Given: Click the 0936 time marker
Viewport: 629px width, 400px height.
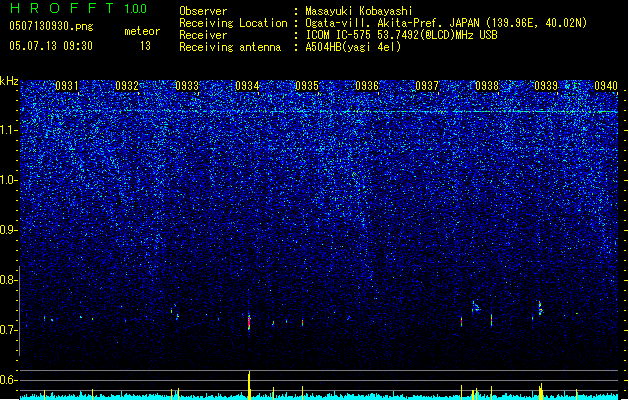Looking at the screenshot, I should click(x=367, y=86).
